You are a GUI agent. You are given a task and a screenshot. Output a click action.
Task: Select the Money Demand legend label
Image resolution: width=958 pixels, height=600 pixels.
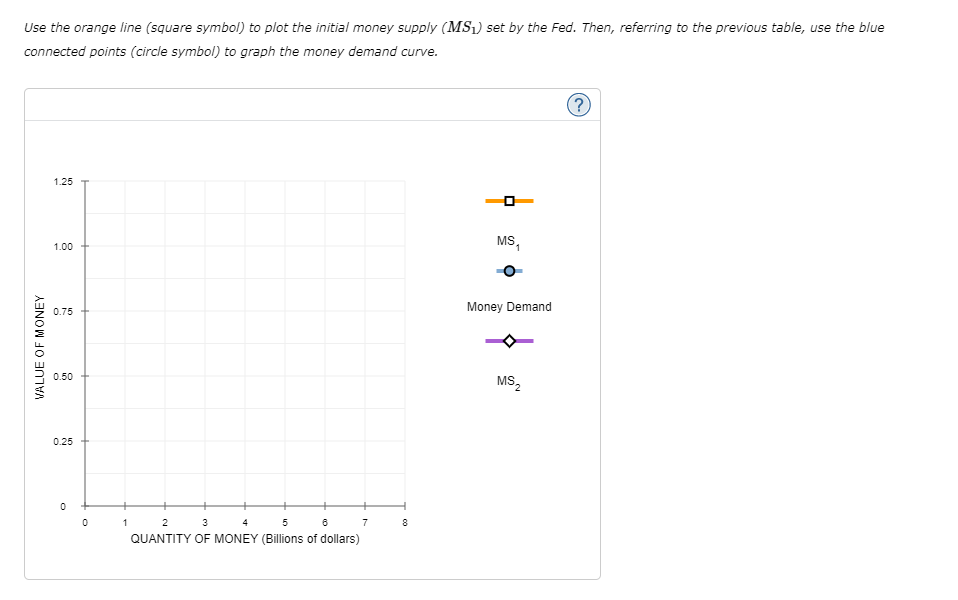(508, 307)
